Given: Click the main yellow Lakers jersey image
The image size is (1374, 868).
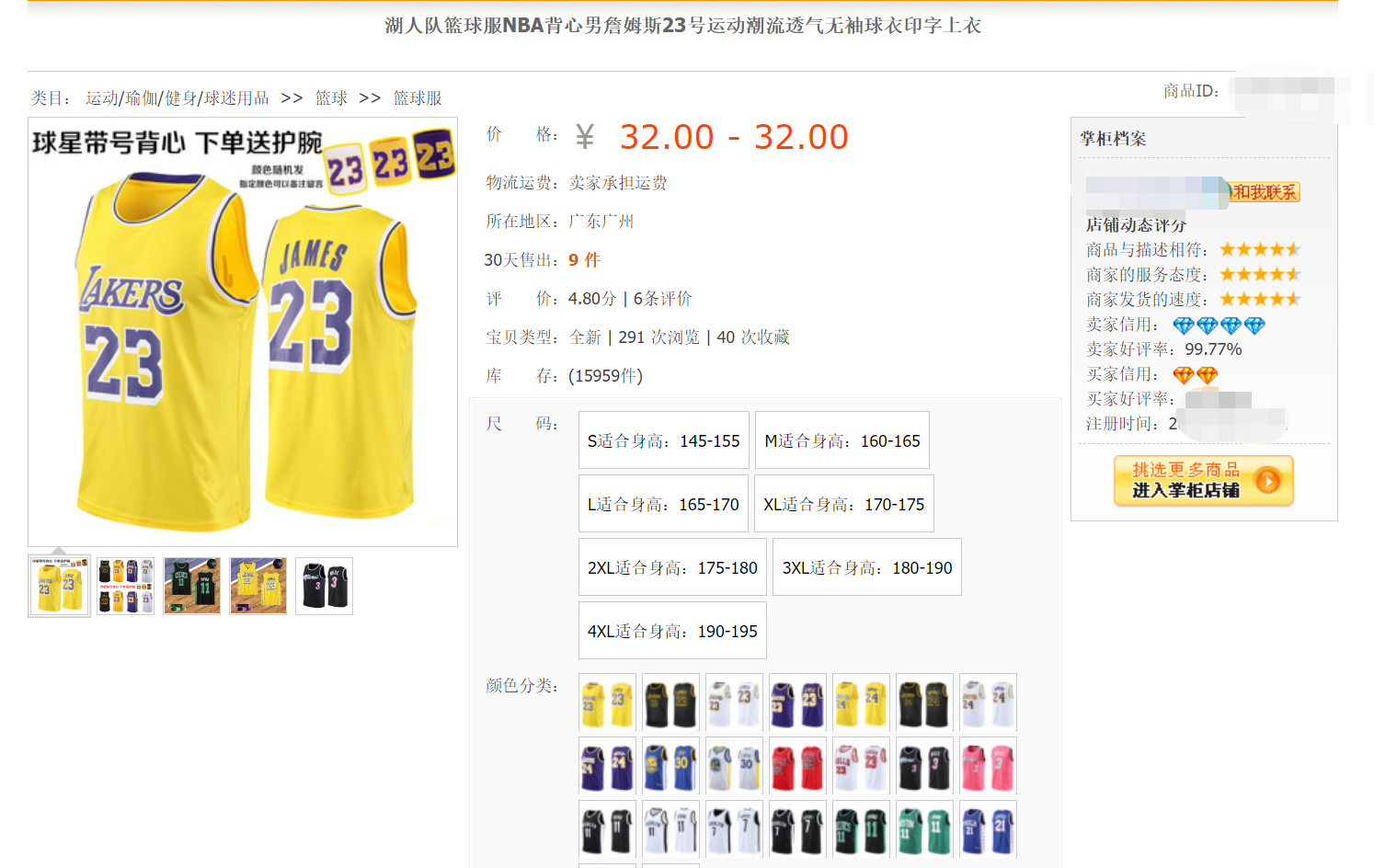Looking at the screenshot, I should (x=243, y=332).
